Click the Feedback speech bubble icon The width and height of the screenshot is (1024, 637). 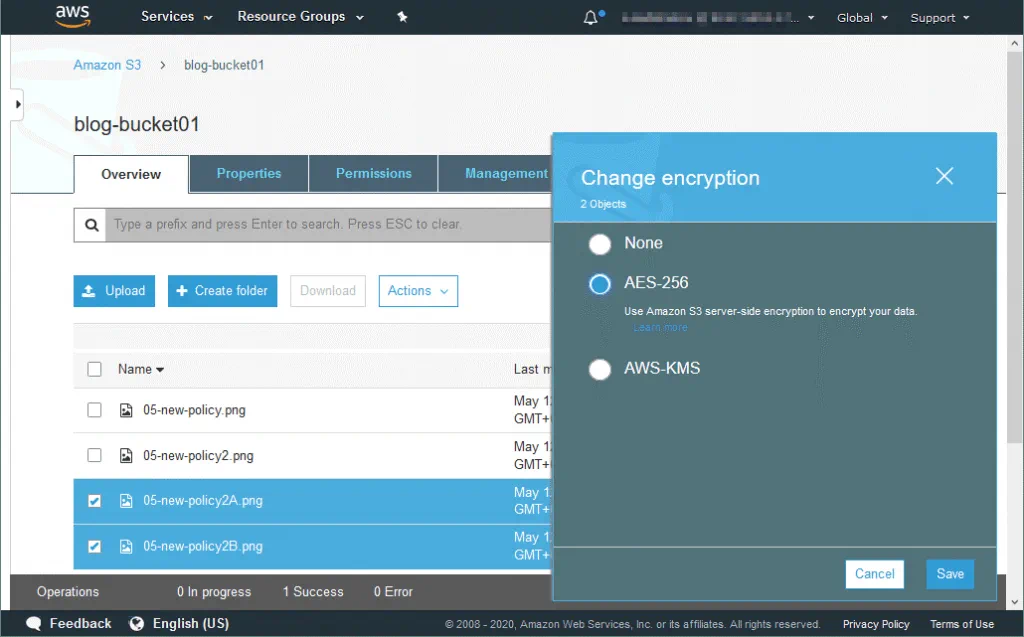(34, 623)
